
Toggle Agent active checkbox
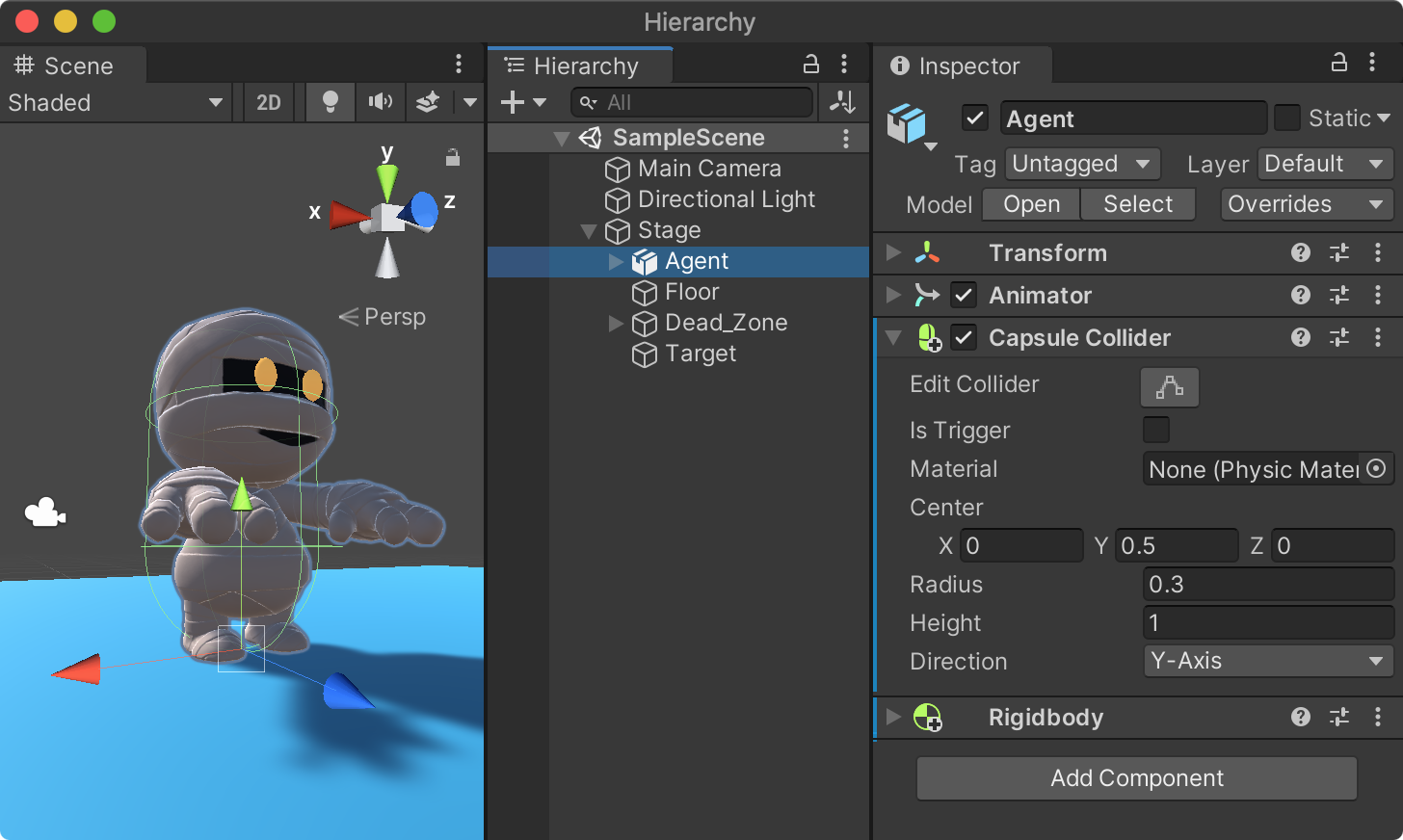(975, 118)
